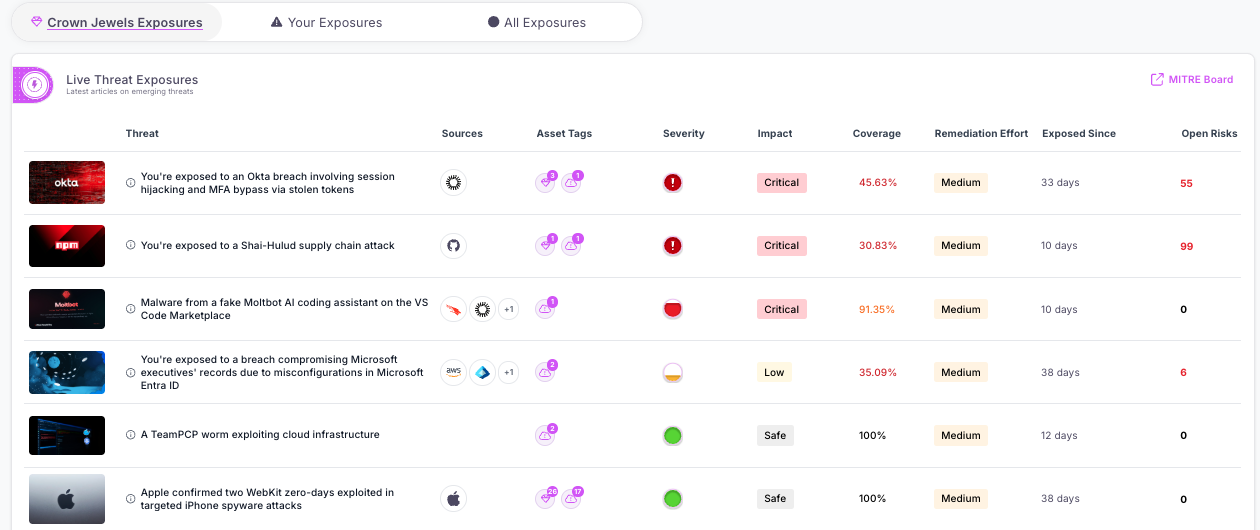Viewport: 1260px width, 530px height.
Task: Click the info icon beside TeamPCP worm threat
Action: coord(130,435)
